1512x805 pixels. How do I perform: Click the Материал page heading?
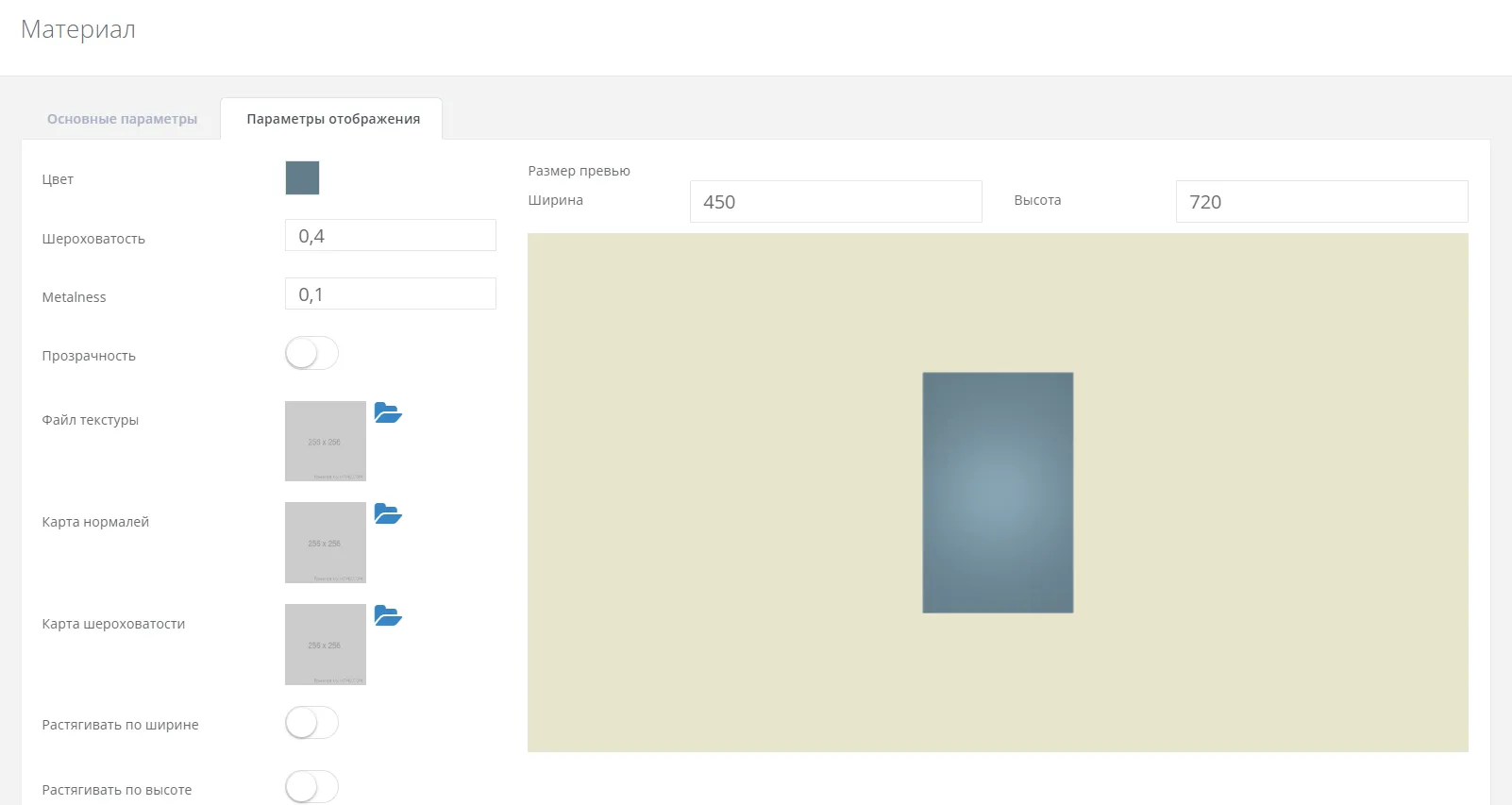coord(78,29)
